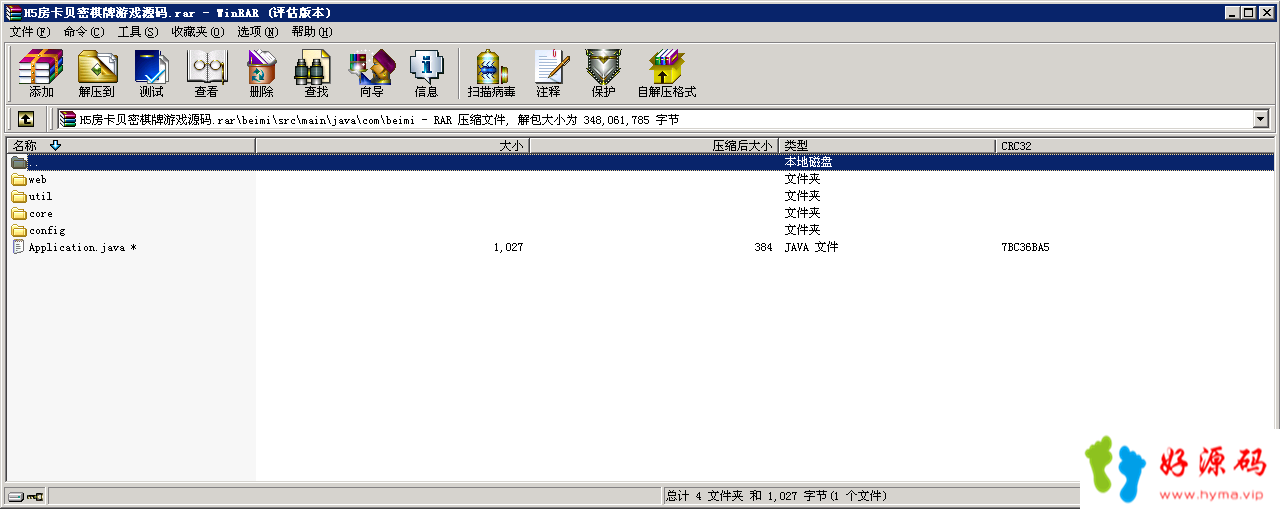The height and width of the screenshot is (509, 1280).
Task: Open the 收藏夹(O) menu
Action: click(197, 32)
